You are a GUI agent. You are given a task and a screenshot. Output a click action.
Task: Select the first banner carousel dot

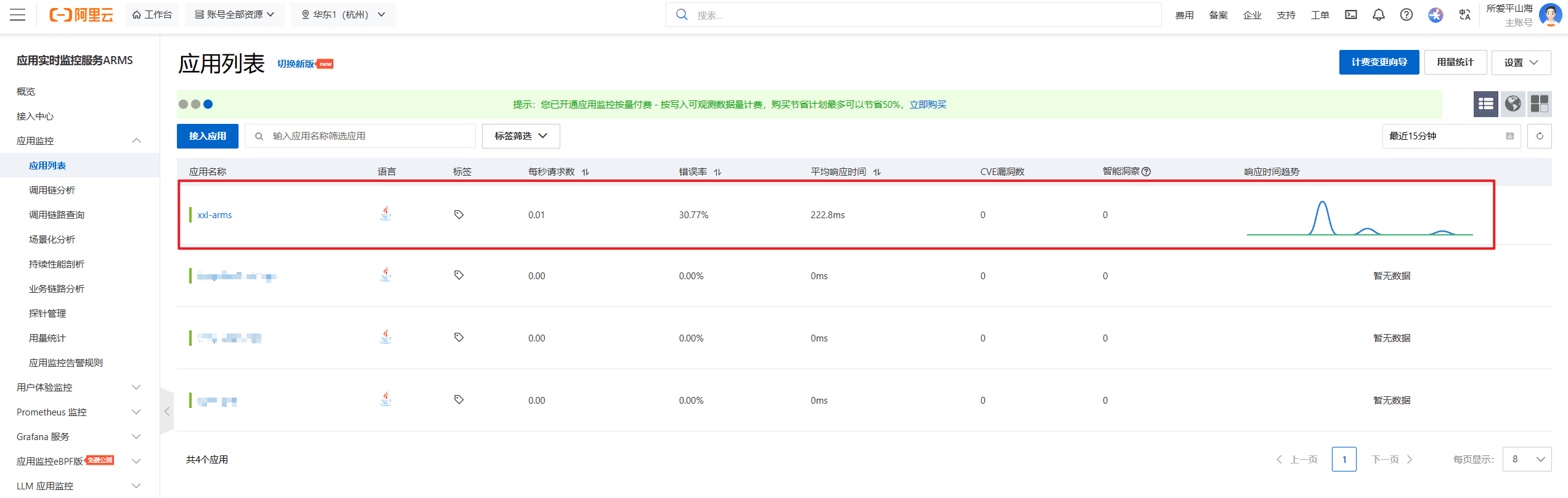coord(183,104)
